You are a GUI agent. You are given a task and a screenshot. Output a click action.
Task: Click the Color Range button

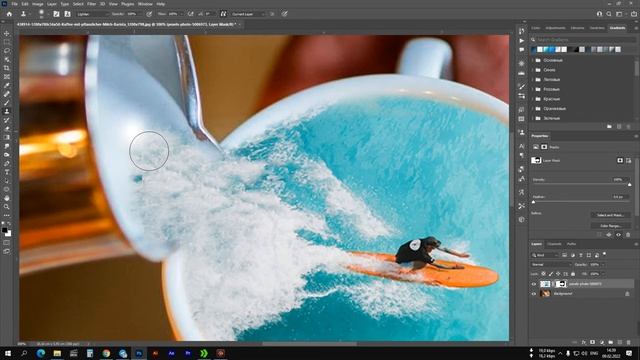coord(611,226)
